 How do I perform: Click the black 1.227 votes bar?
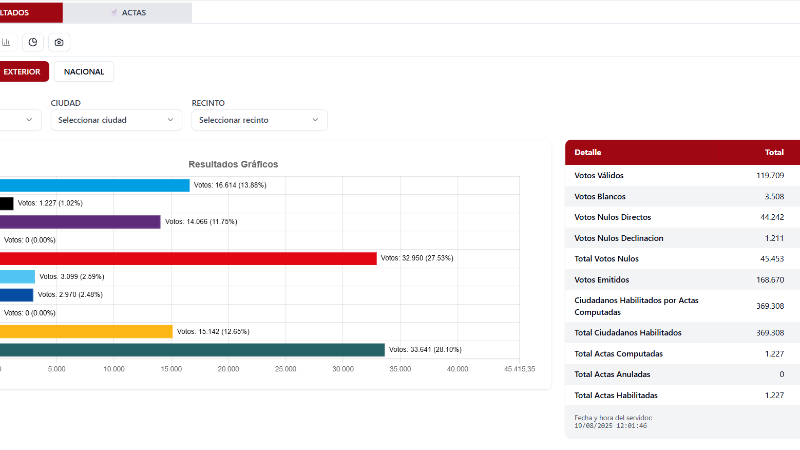tap(7, 204)
